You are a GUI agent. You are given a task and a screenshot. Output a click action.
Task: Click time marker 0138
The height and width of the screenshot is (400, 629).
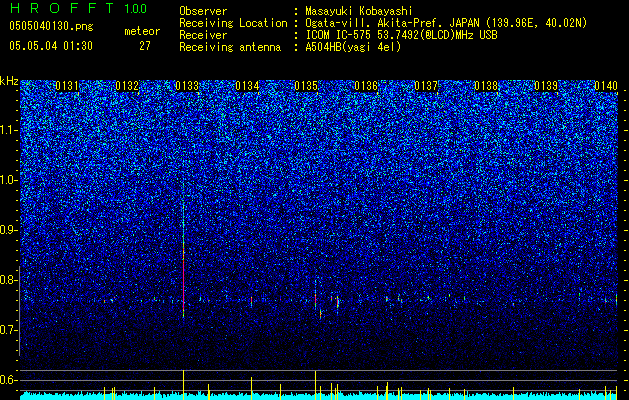pyautogui.click(x=486, y=86)
